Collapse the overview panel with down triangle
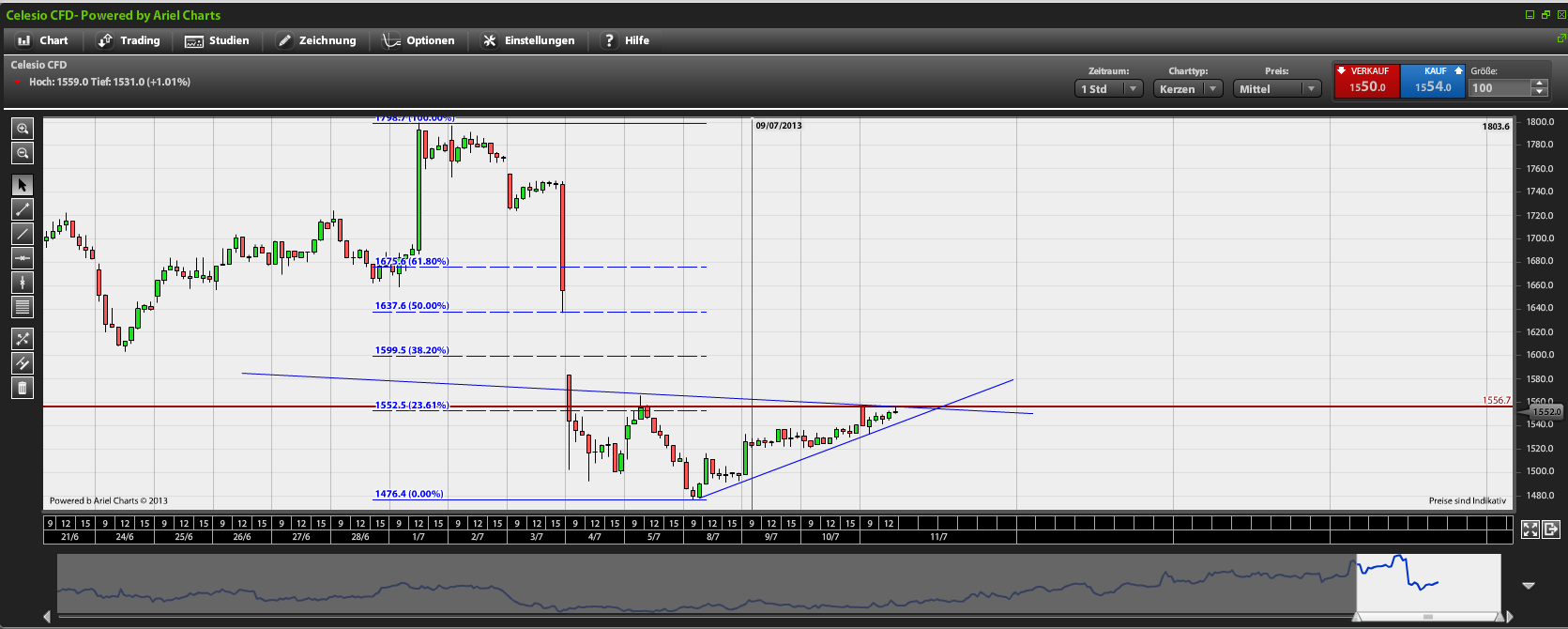Viewport: 1568px width, 629px height. (x=1529, y=586)
